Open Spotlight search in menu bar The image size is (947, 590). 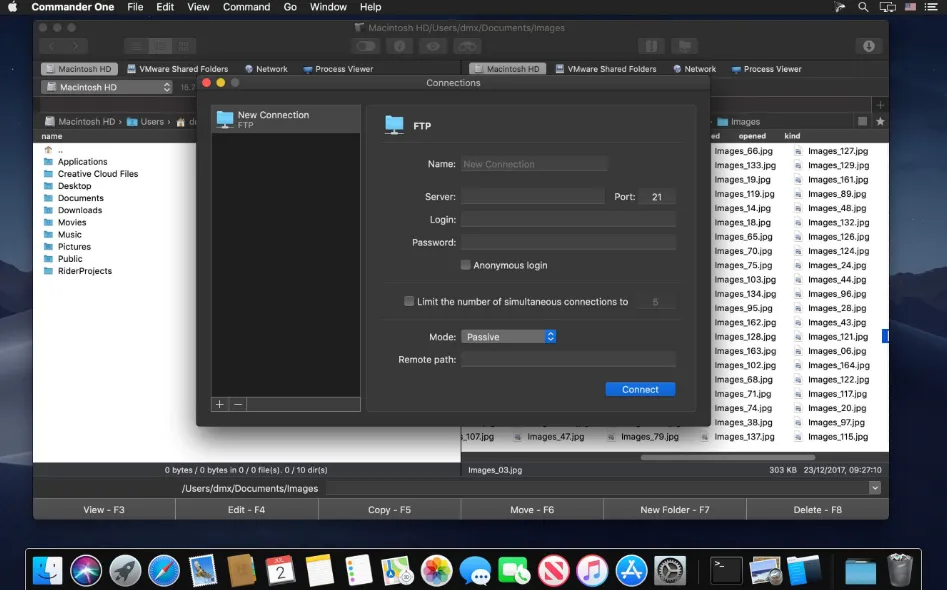click(863, 7)
